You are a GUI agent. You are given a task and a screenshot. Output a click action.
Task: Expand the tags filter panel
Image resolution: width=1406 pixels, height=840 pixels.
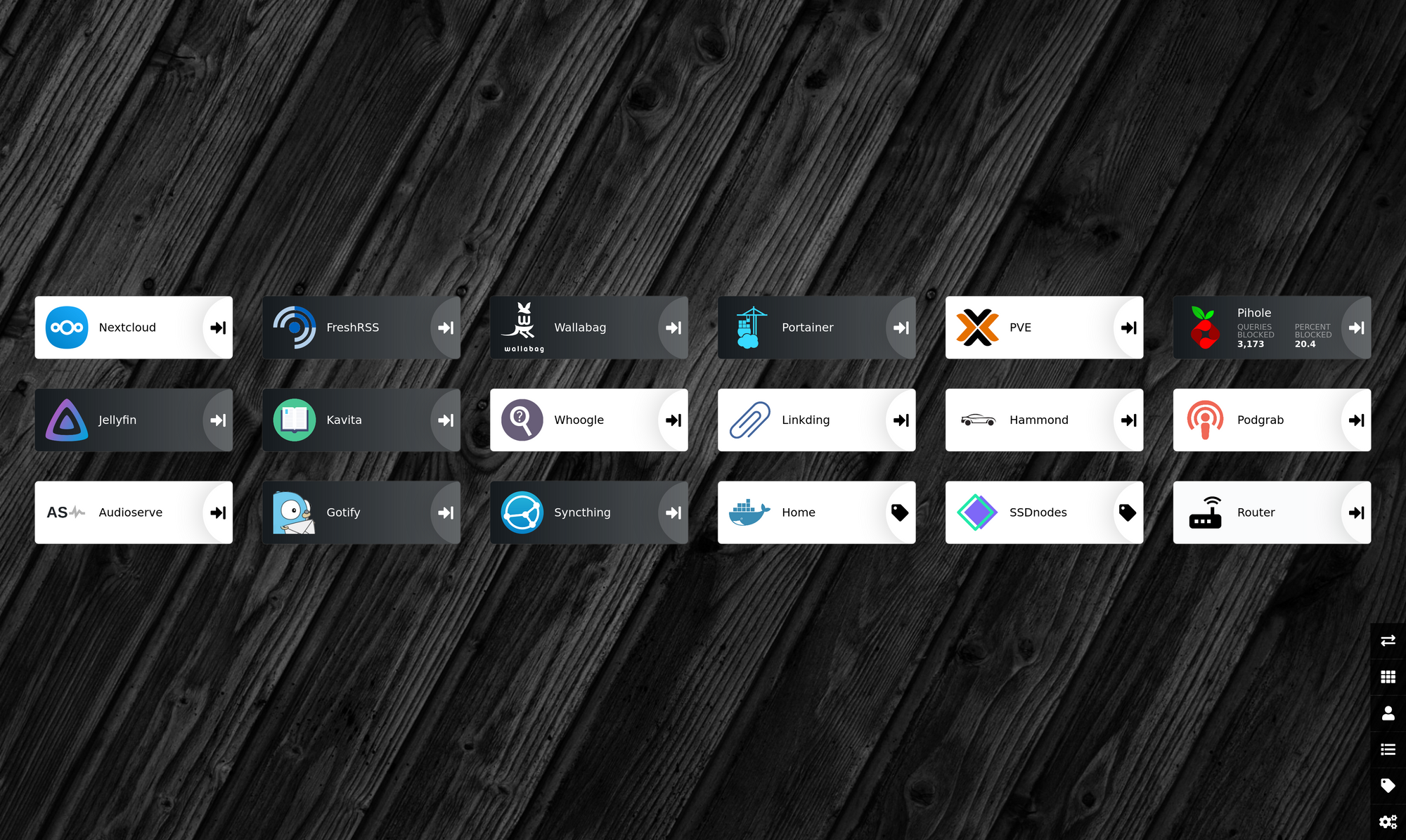pyautogui.click(x=1388, y=784)
